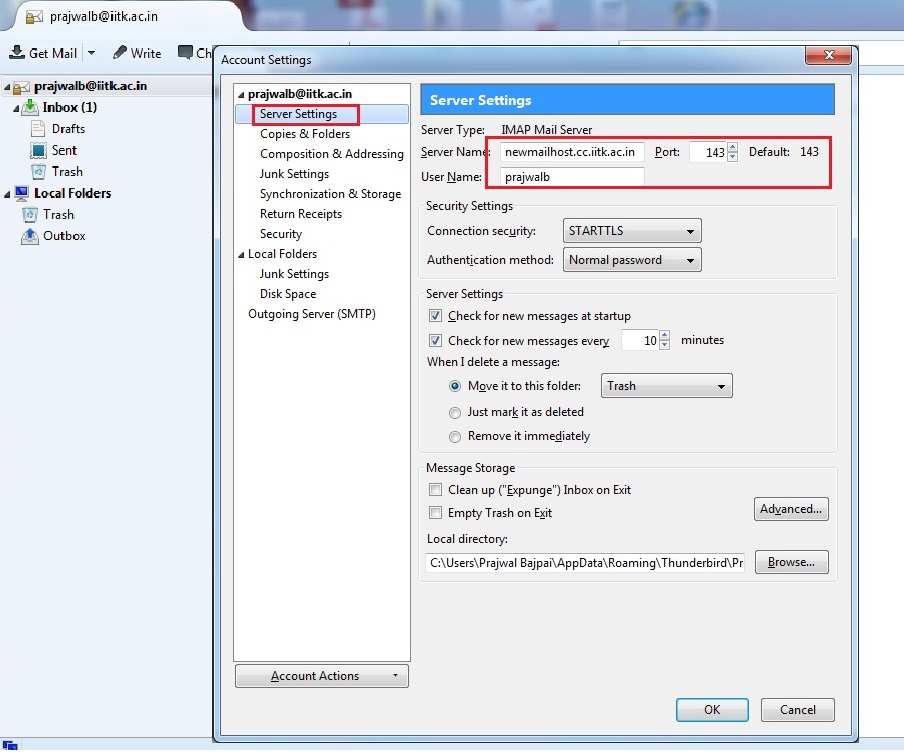Select Server Settings in the settings tree
904x756 pixels.
coord(299,114)
